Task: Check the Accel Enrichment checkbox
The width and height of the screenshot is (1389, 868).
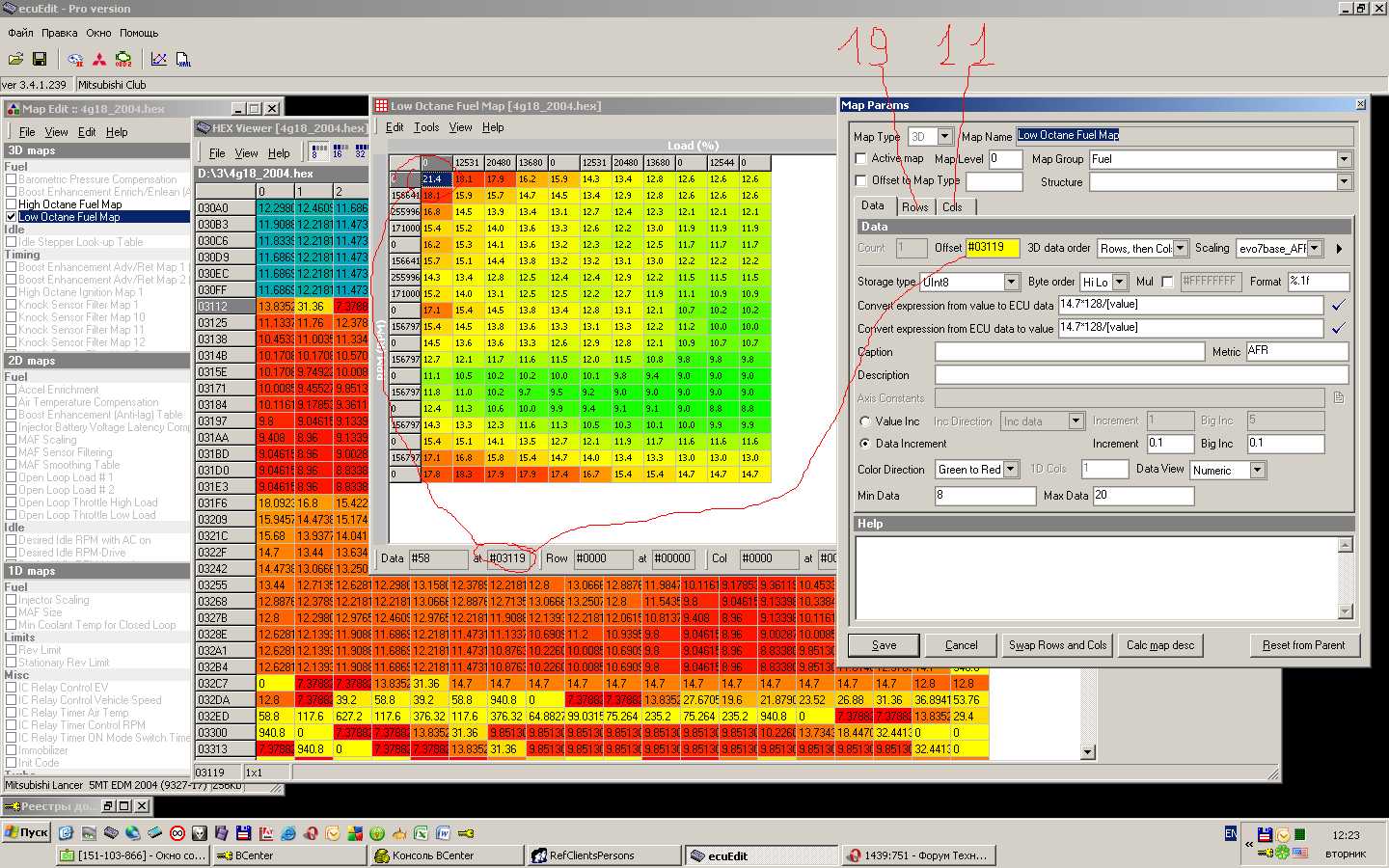Action: (x=11, y=390)
